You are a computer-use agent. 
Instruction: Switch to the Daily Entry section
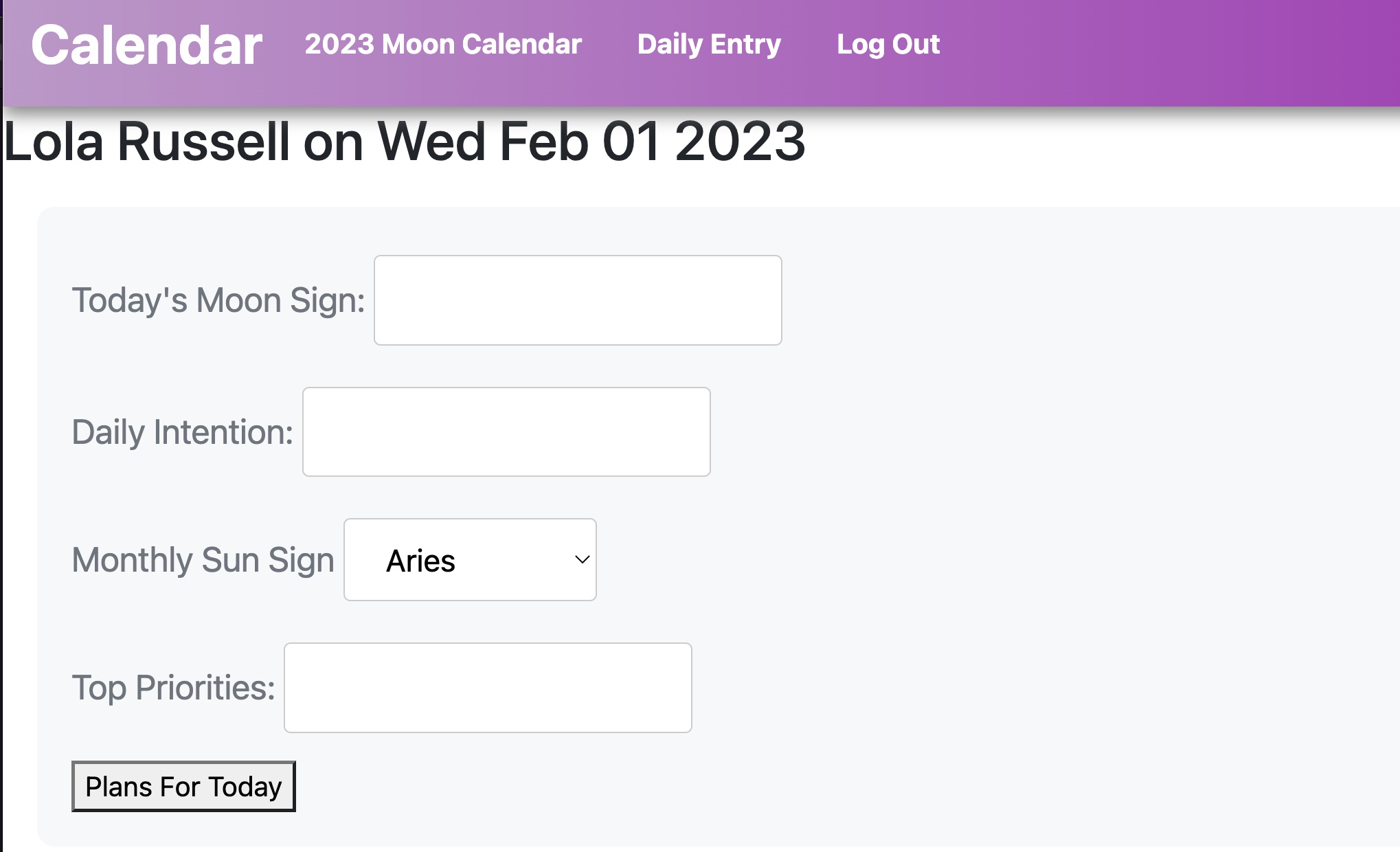[708, 44]
